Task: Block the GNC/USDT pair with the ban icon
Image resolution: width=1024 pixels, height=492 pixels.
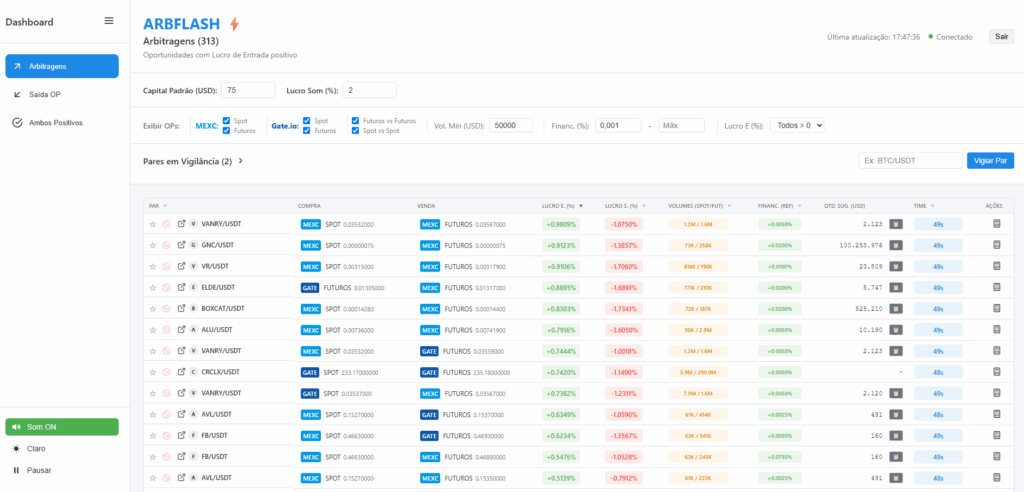Action: tap(166, 245)
